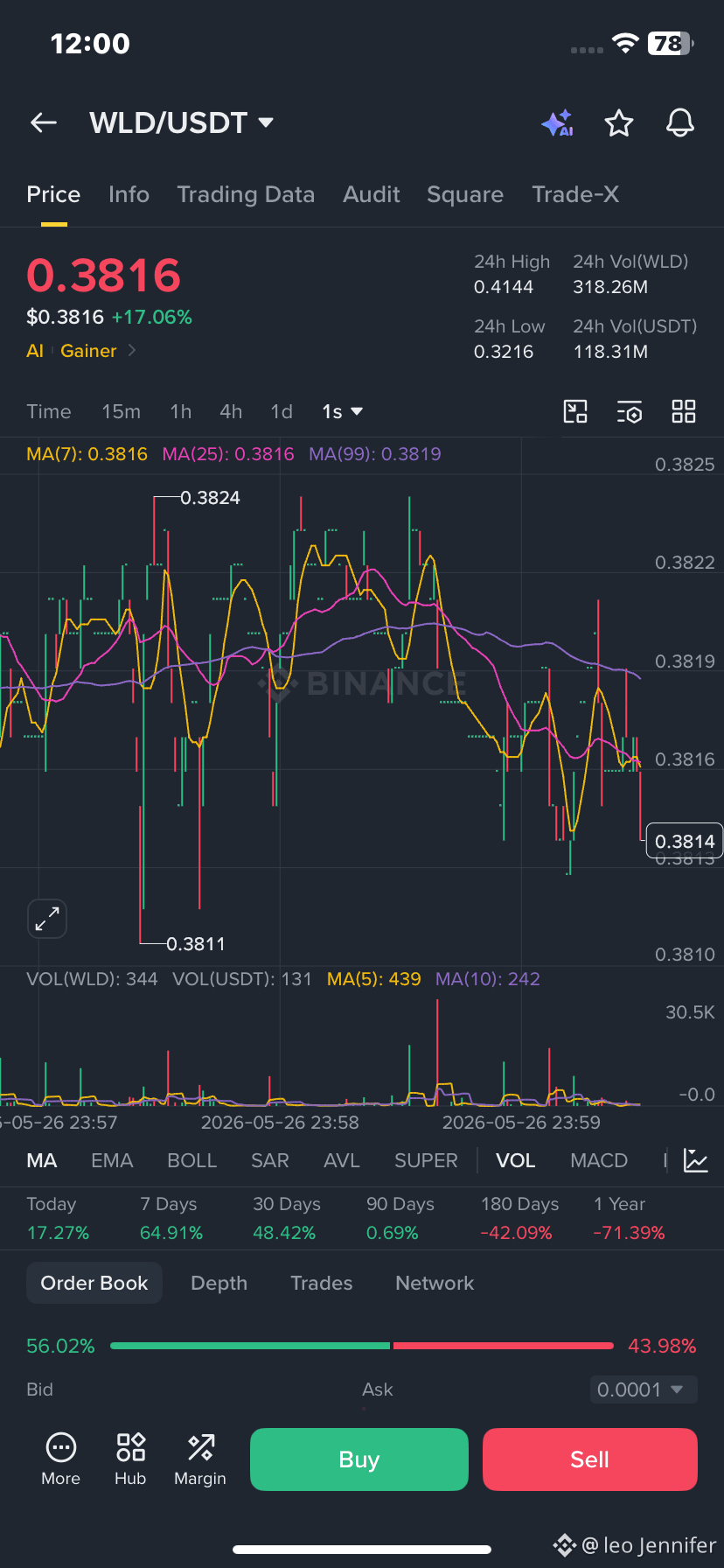Open price alerts via the bell icon
This screenshot has height=1568, width=724.
tap(680, 123)
